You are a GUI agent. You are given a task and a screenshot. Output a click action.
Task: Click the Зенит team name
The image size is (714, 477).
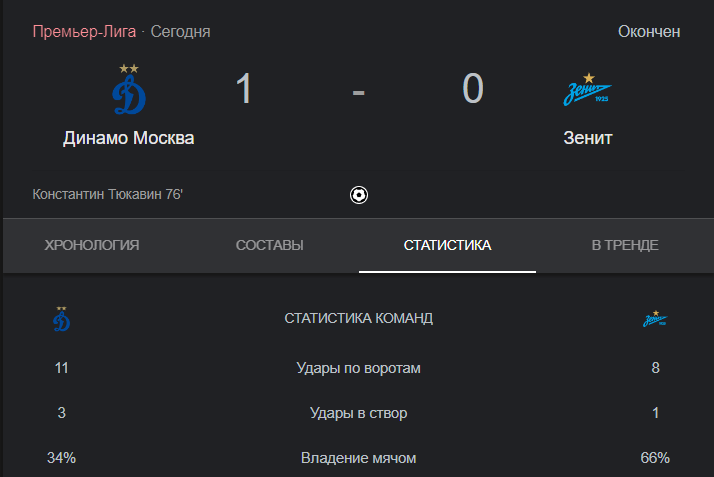(x=588, y=138)
